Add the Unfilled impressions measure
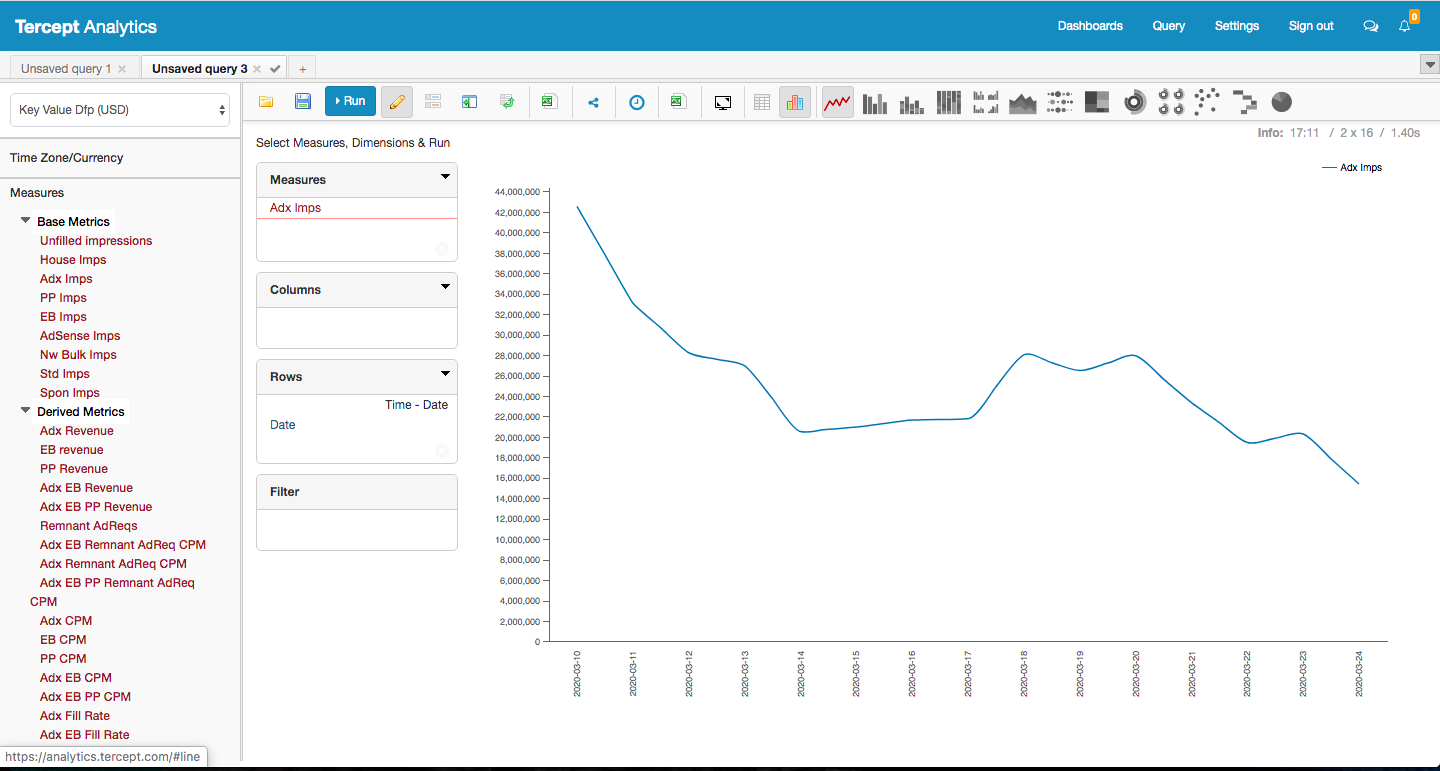Screen dimensions: 1440x771 point(96,241)
